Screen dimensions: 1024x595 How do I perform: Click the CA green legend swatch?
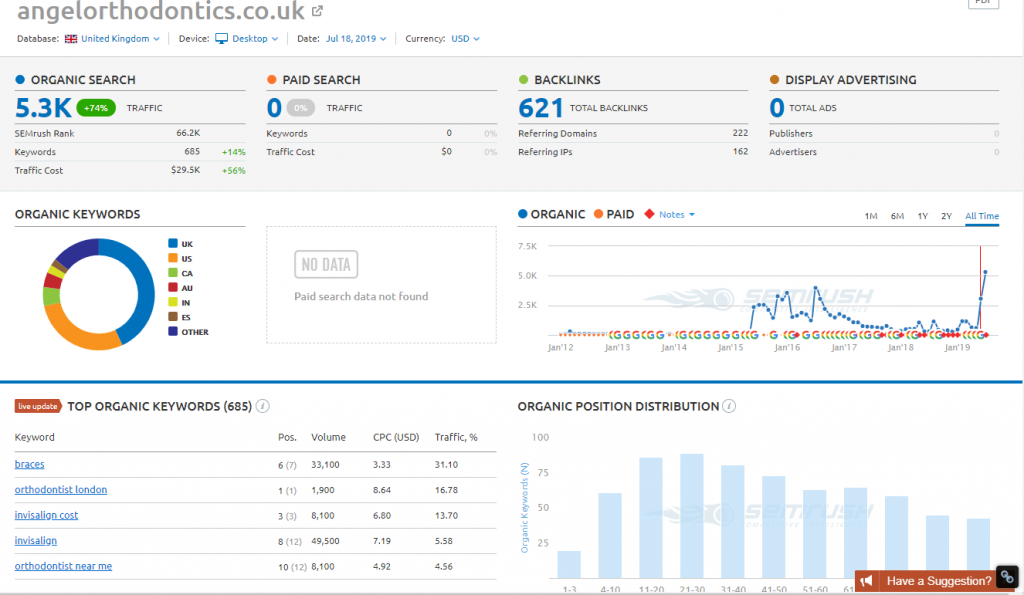click(x=173, y=273)
